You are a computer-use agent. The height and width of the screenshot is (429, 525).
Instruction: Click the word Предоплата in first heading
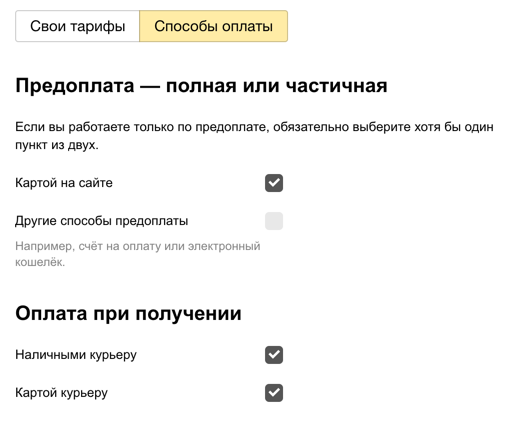[x=75, y=86]
